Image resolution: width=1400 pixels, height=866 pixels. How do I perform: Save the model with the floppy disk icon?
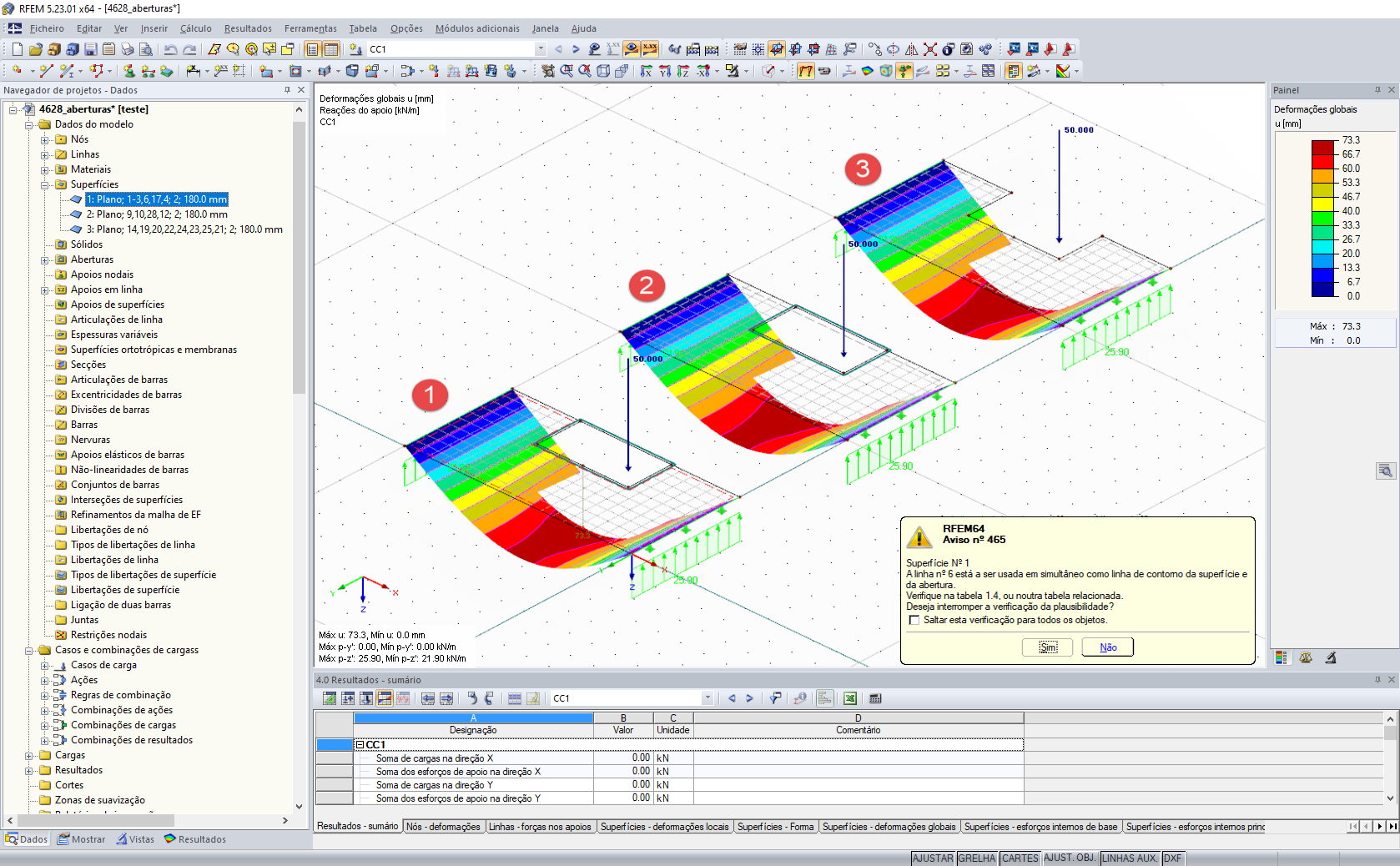[x=91, y=49]
